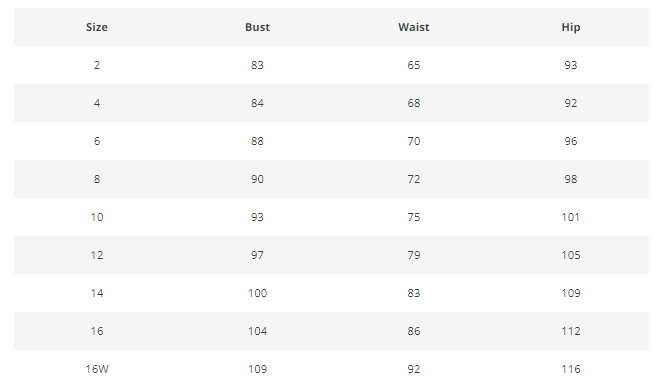
Task: Click bust value 100 for size 14
Action: click(257, 293)
